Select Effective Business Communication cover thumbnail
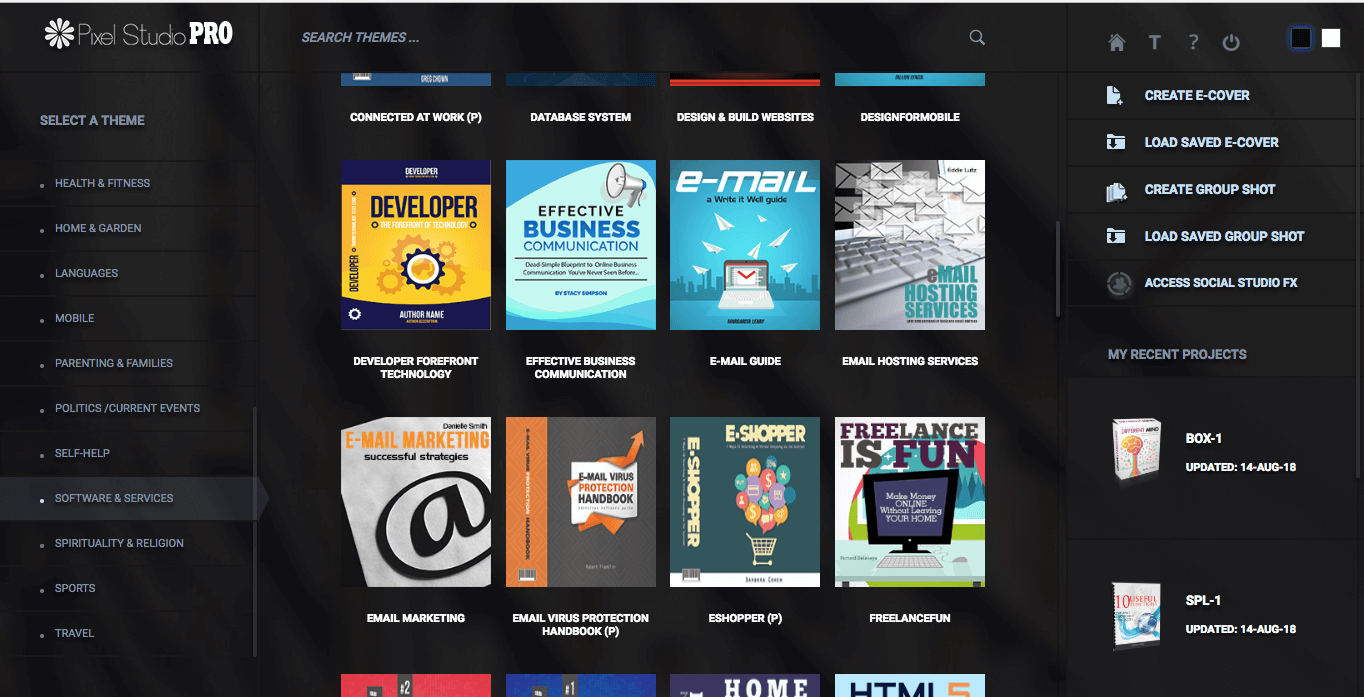Screen dimensions: 1364x697 point(581,245)
